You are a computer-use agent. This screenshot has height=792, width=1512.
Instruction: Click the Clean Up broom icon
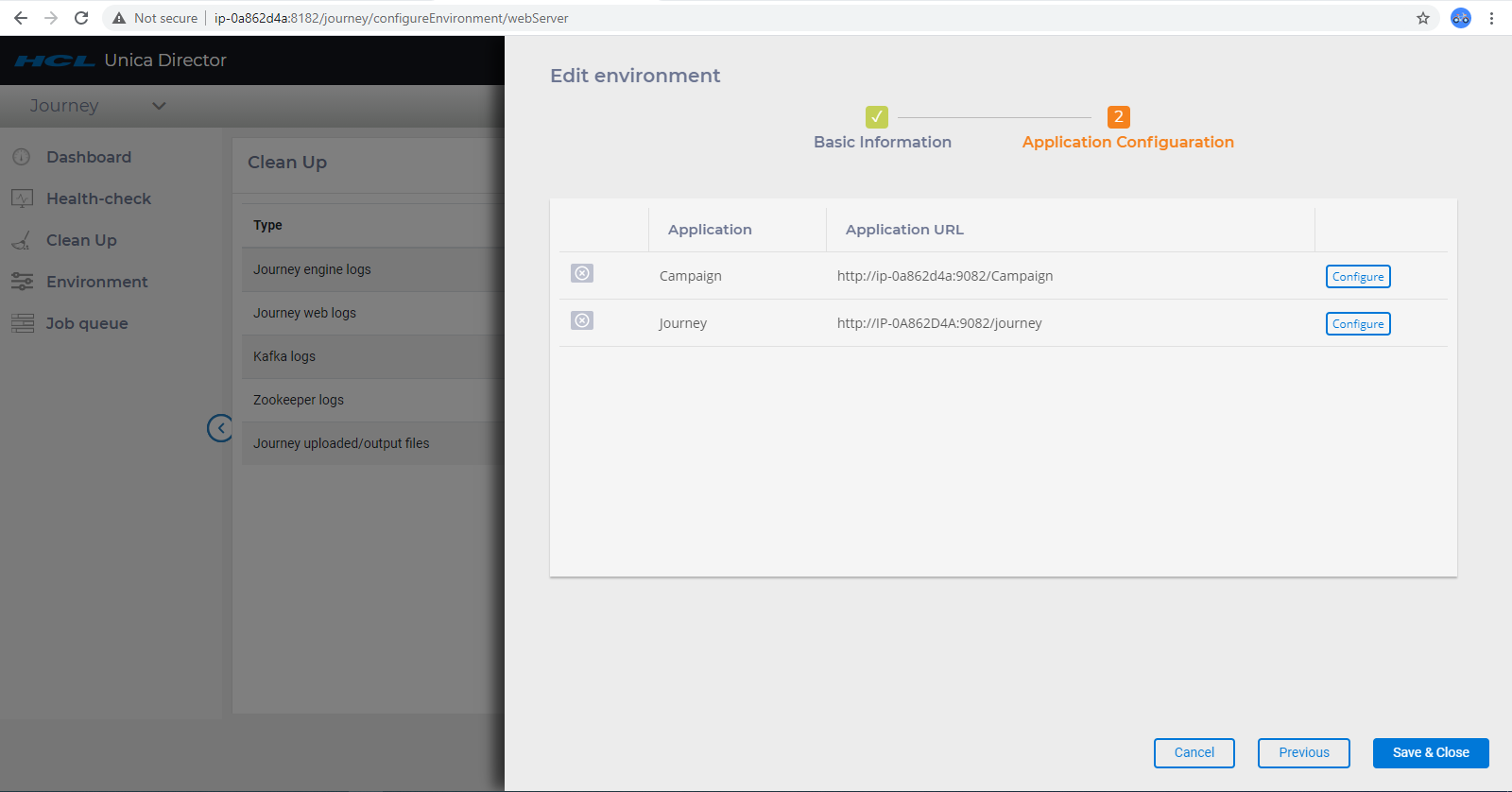click(x=22, y=240)
